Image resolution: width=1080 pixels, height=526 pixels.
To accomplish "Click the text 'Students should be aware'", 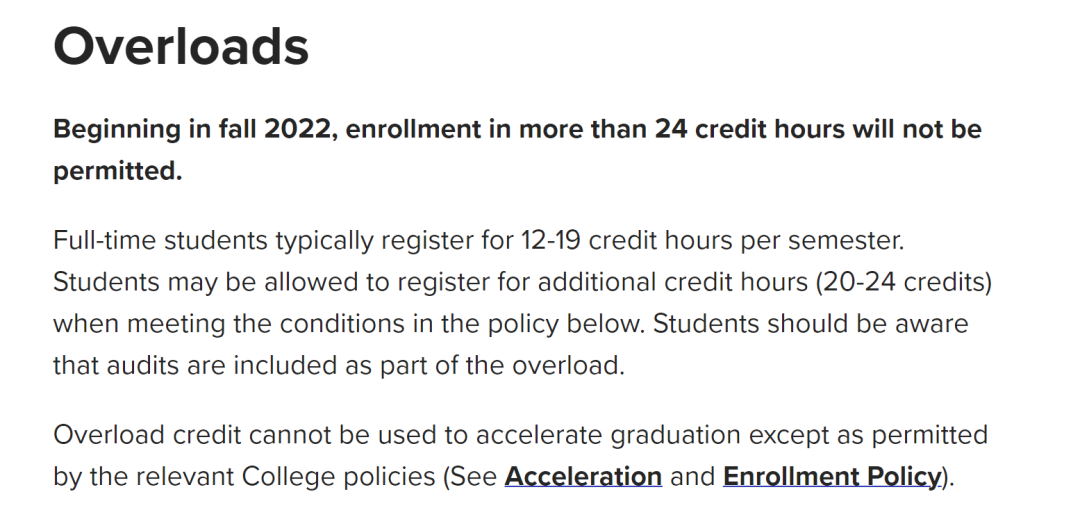I will 811,324.
